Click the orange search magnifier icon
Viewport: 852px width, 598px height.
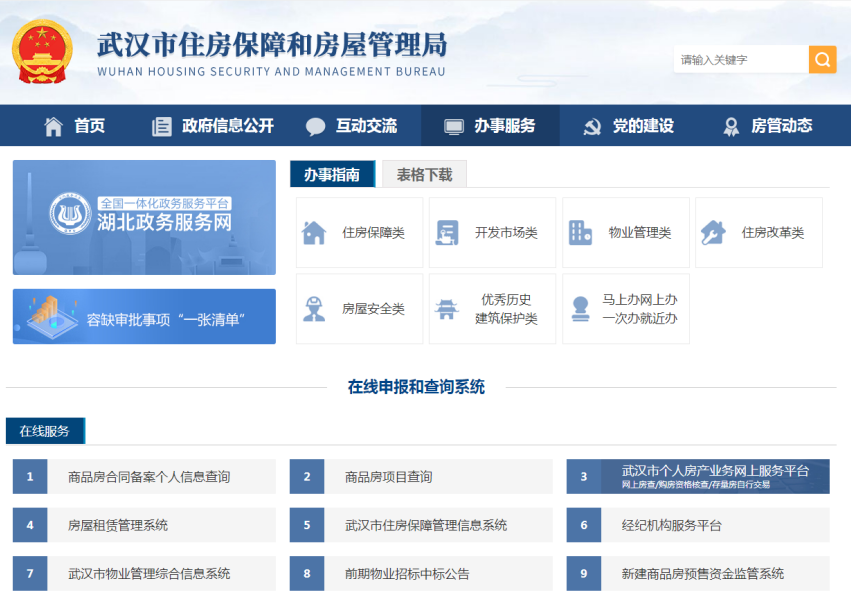[822, 60]
